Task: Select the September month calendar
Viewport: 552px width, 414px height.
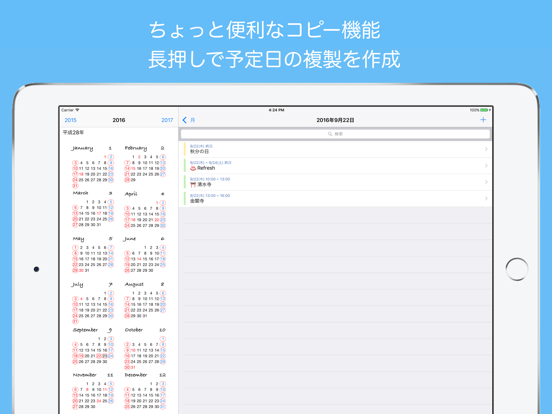Action: click(93, 345)
